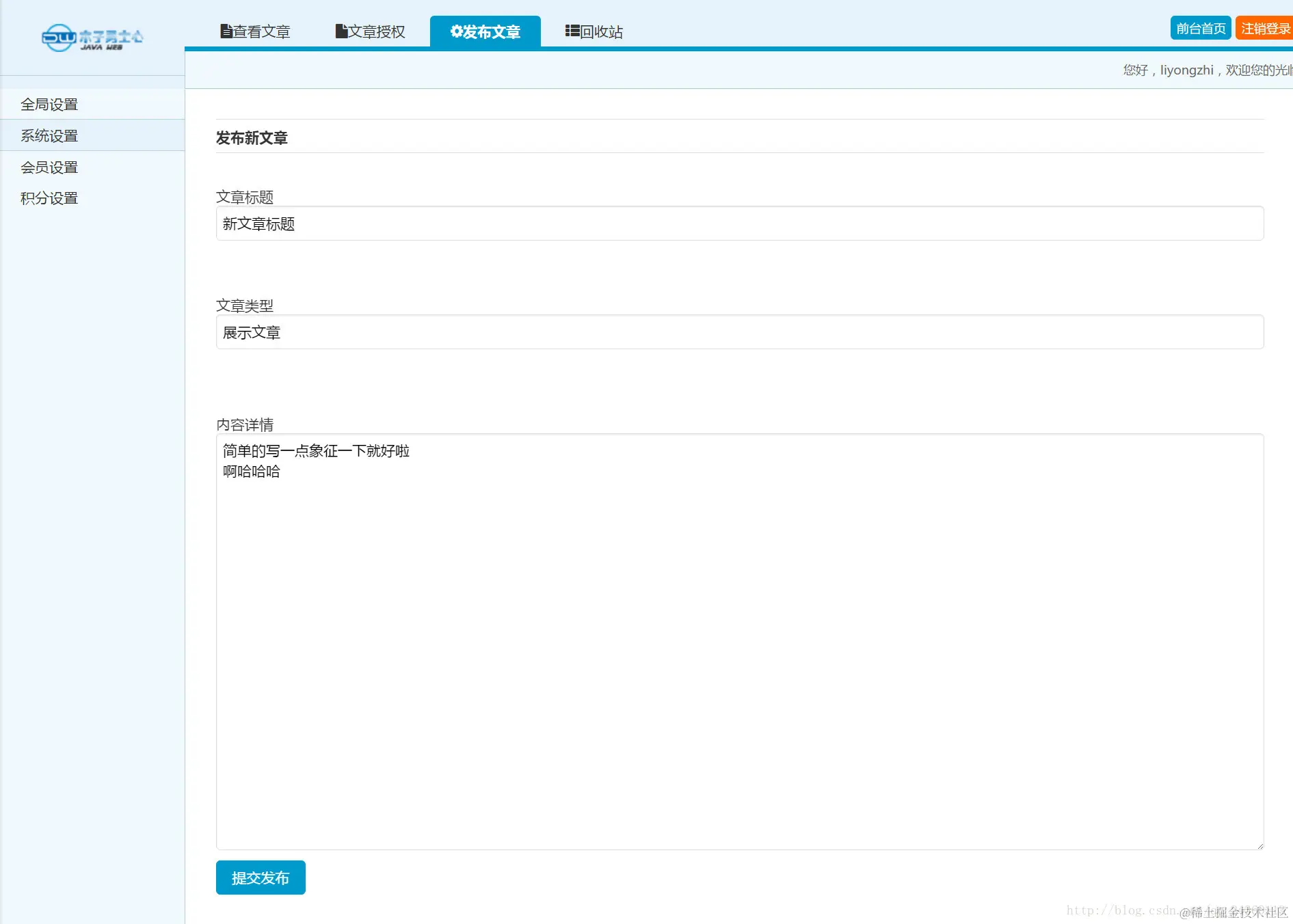Click the 前台首页 front page button
The height and width of the screenshot is (924, 1293).
click(x=1200, y=28)
